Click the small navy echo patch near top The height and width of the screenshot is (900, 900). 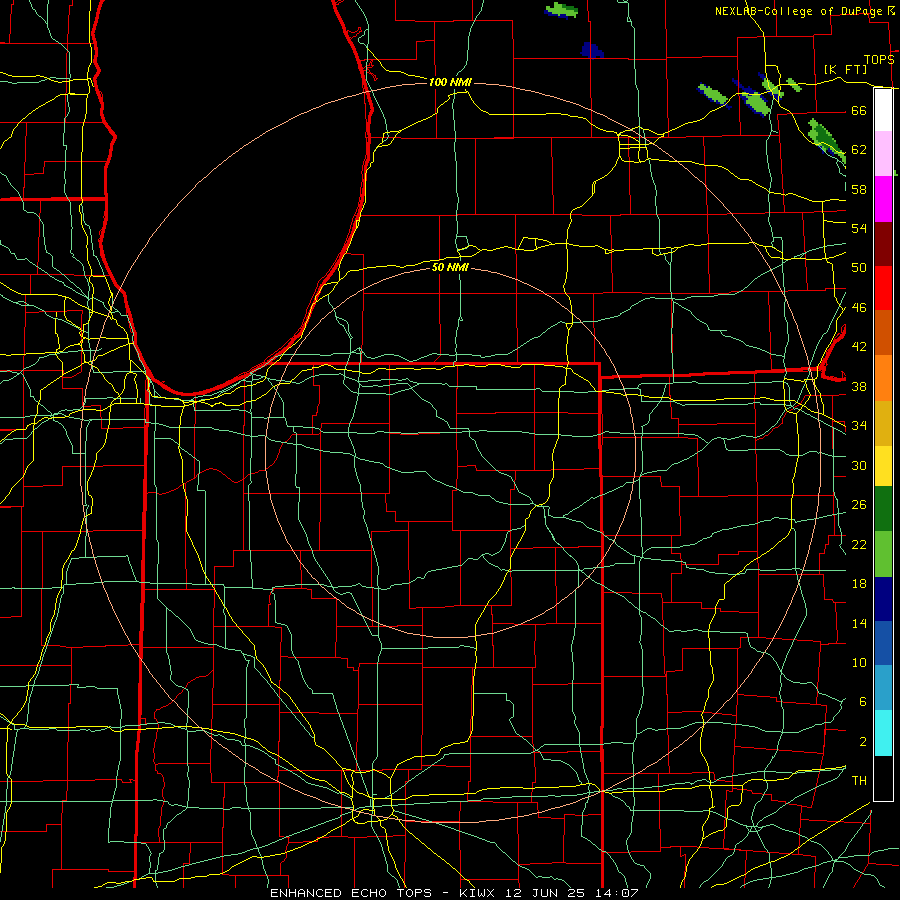pos(591,50)
